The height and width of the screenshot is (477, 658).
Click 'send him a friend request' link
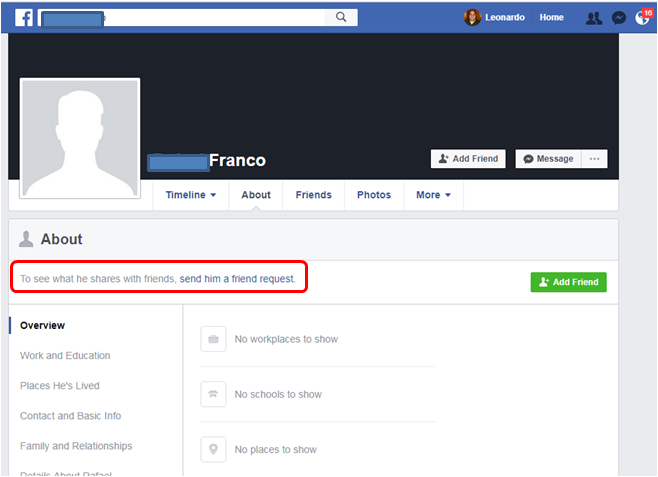(237, 279)
